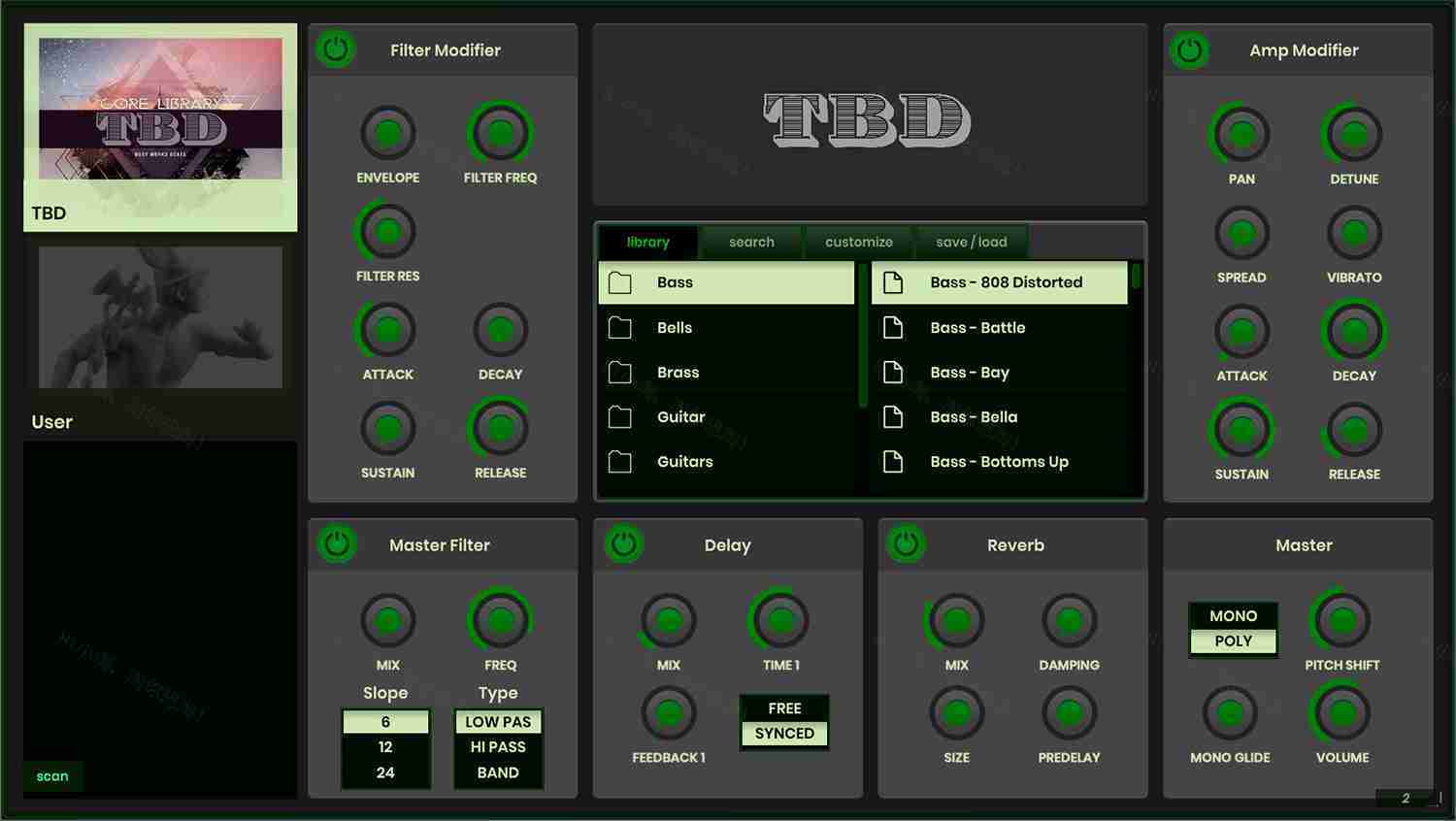Toggle the Filter Modifier power button
The image size is (1456, 821).
(336, 49)
